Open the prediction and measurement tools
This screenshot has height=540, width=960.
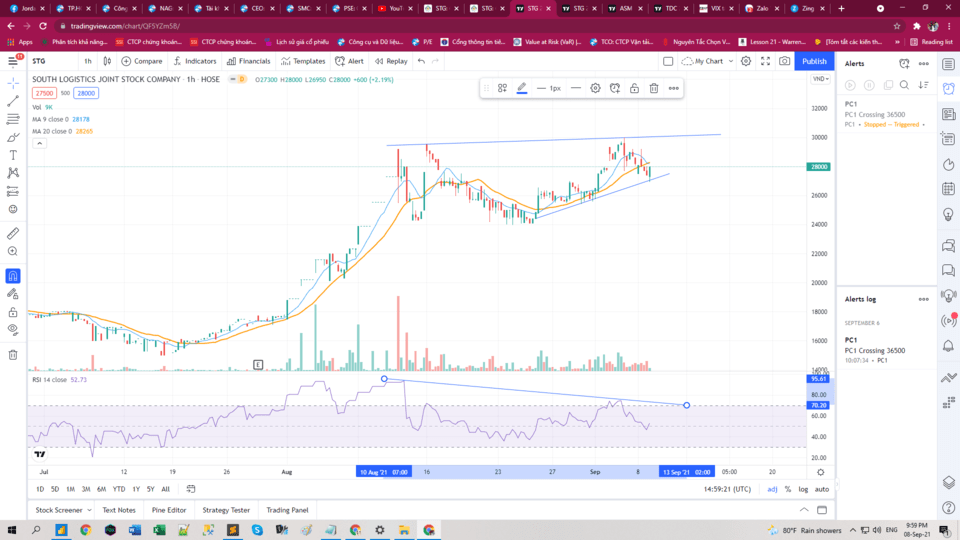pyautogui.click(x=13, y=192)
